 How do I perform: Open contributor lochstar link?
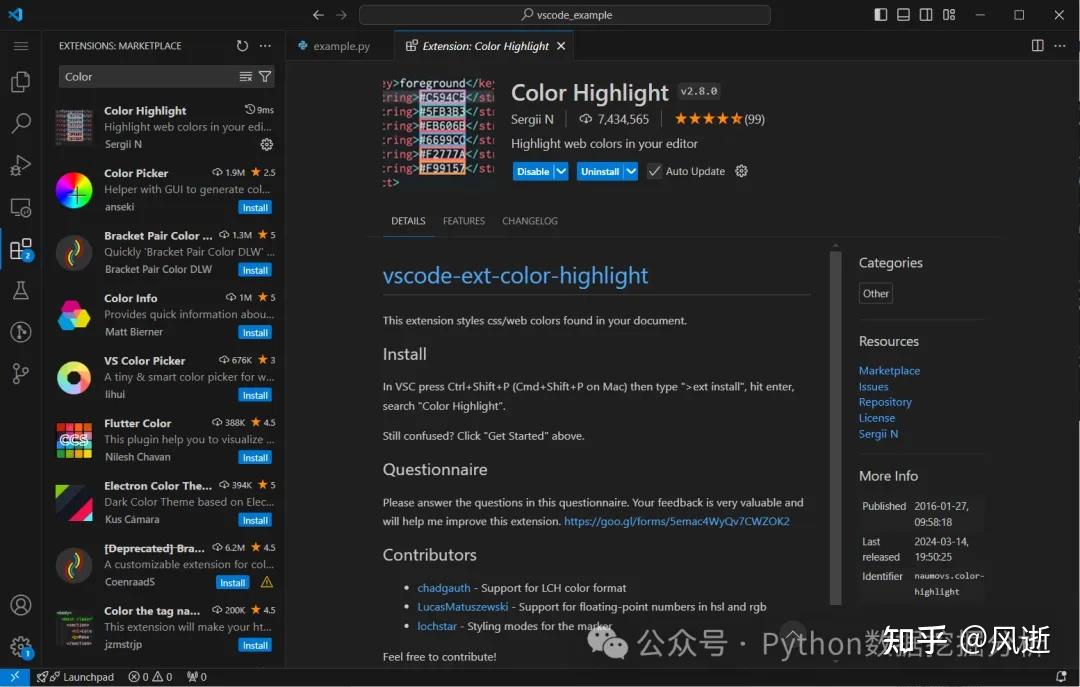tap(437, 626)
